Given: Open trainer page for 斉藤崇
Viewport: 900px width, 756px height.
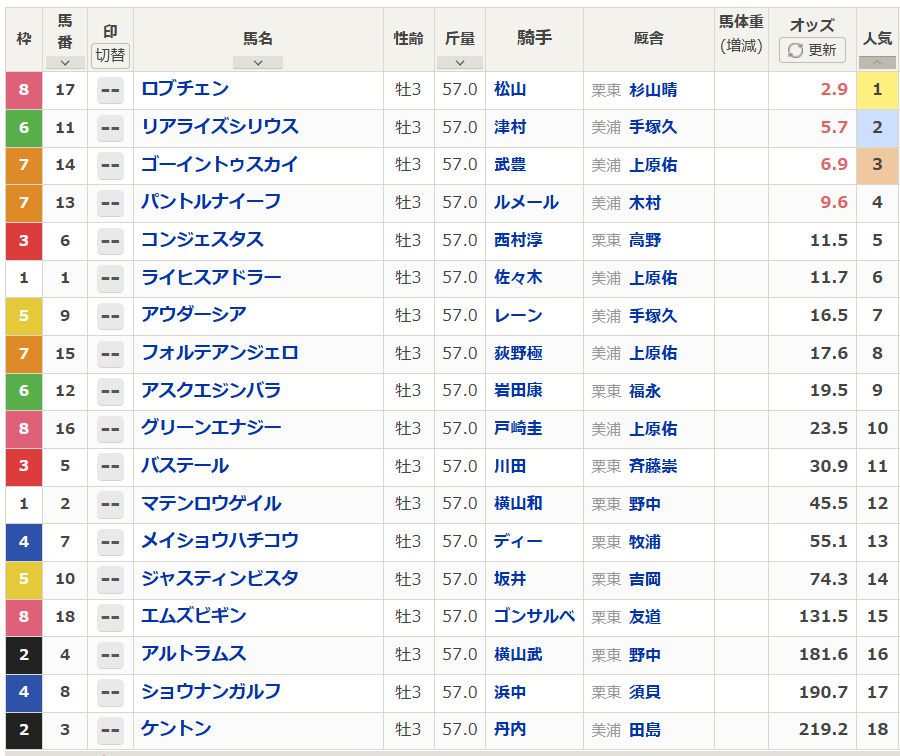Looking at the screenshot, I should pos(653,466).
